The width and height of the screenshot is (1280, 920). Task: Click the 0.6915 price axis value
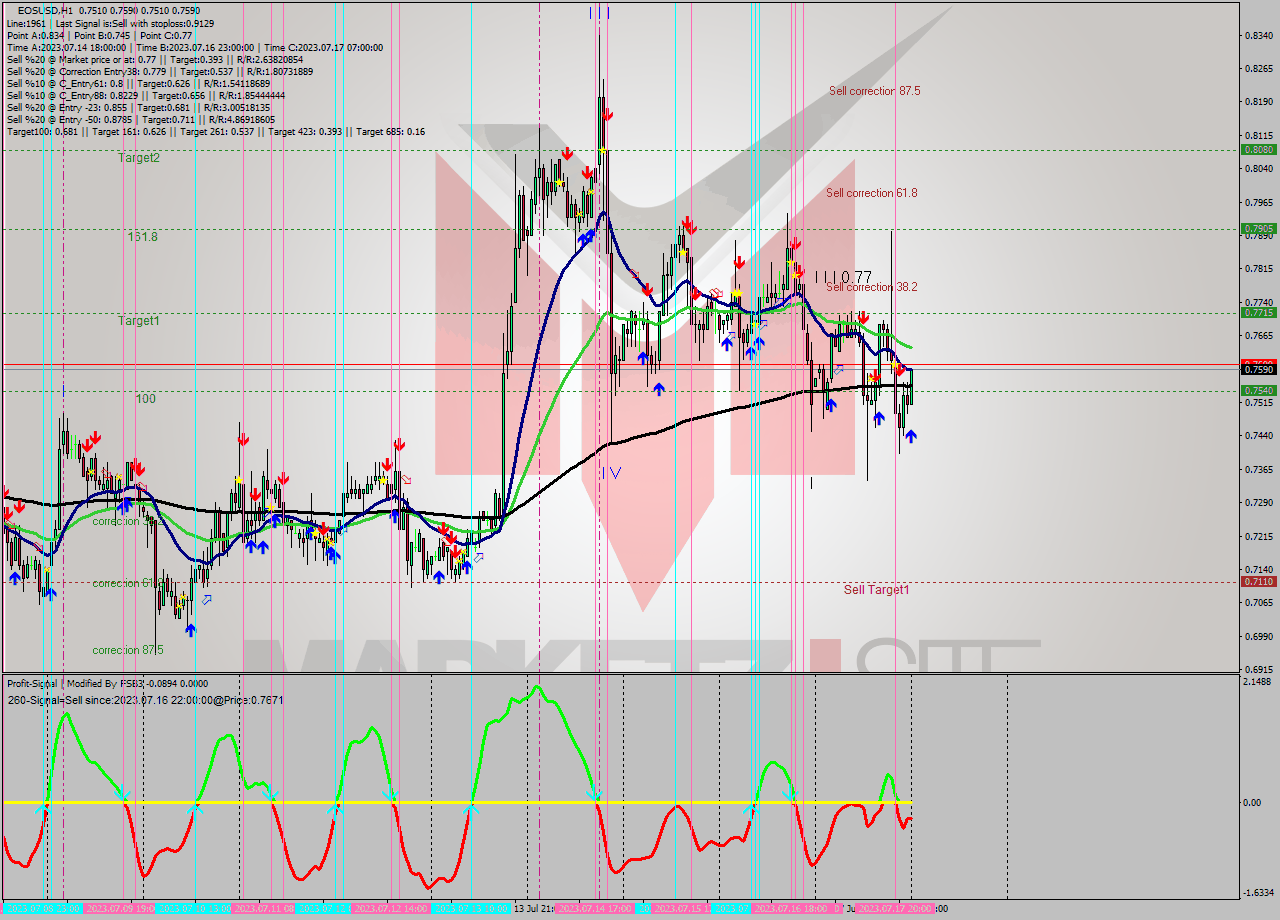coord(1258,669)
